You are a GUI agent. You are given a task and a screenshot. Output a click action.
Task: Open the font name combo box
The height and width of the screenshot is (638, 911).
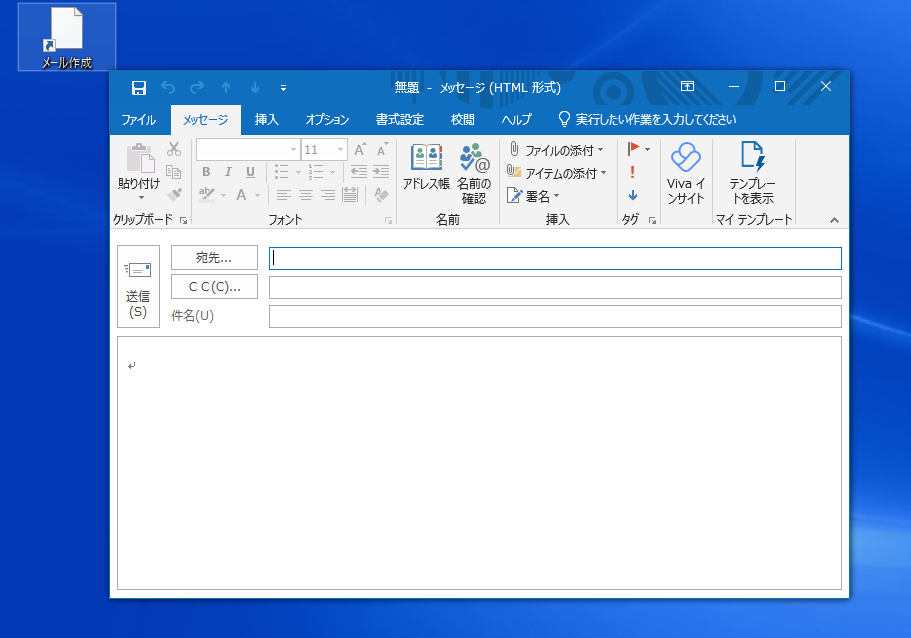point(248,149)
